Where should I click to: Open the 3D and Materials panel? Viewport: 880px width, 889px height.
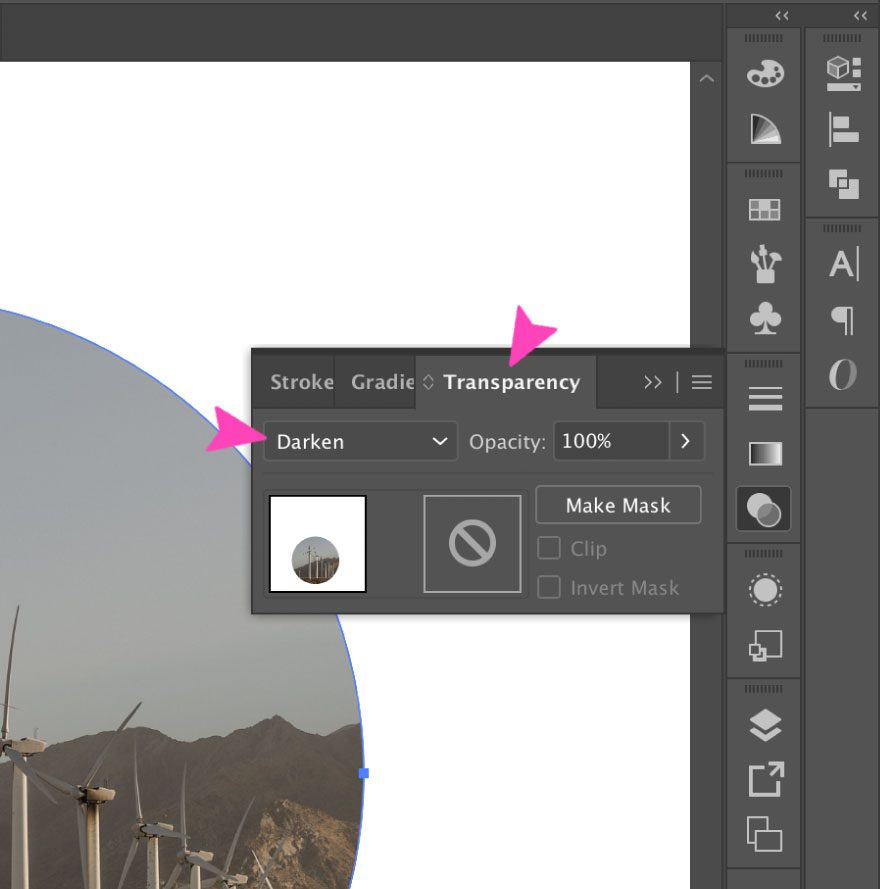click(x=843, y=70)
